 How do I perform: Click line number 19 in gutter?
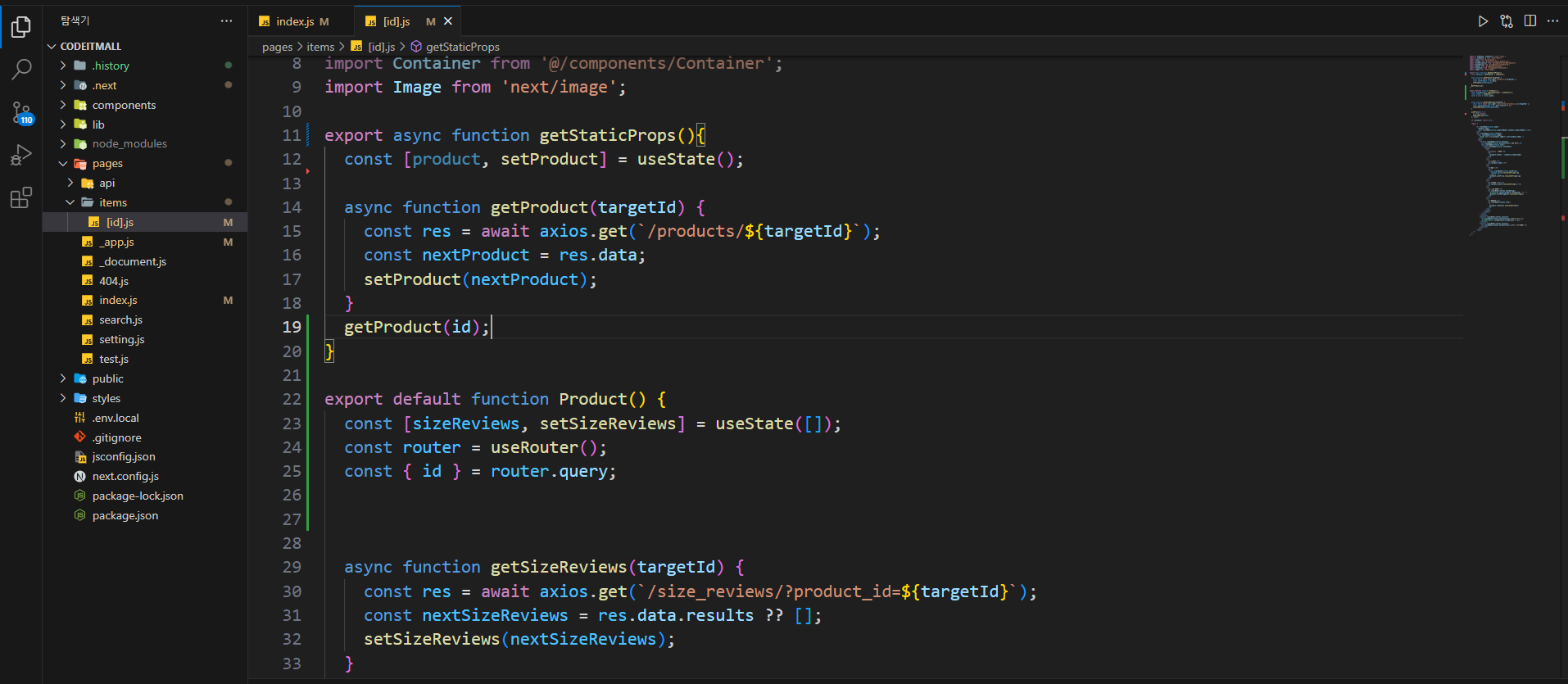click(x=292, y=327)
